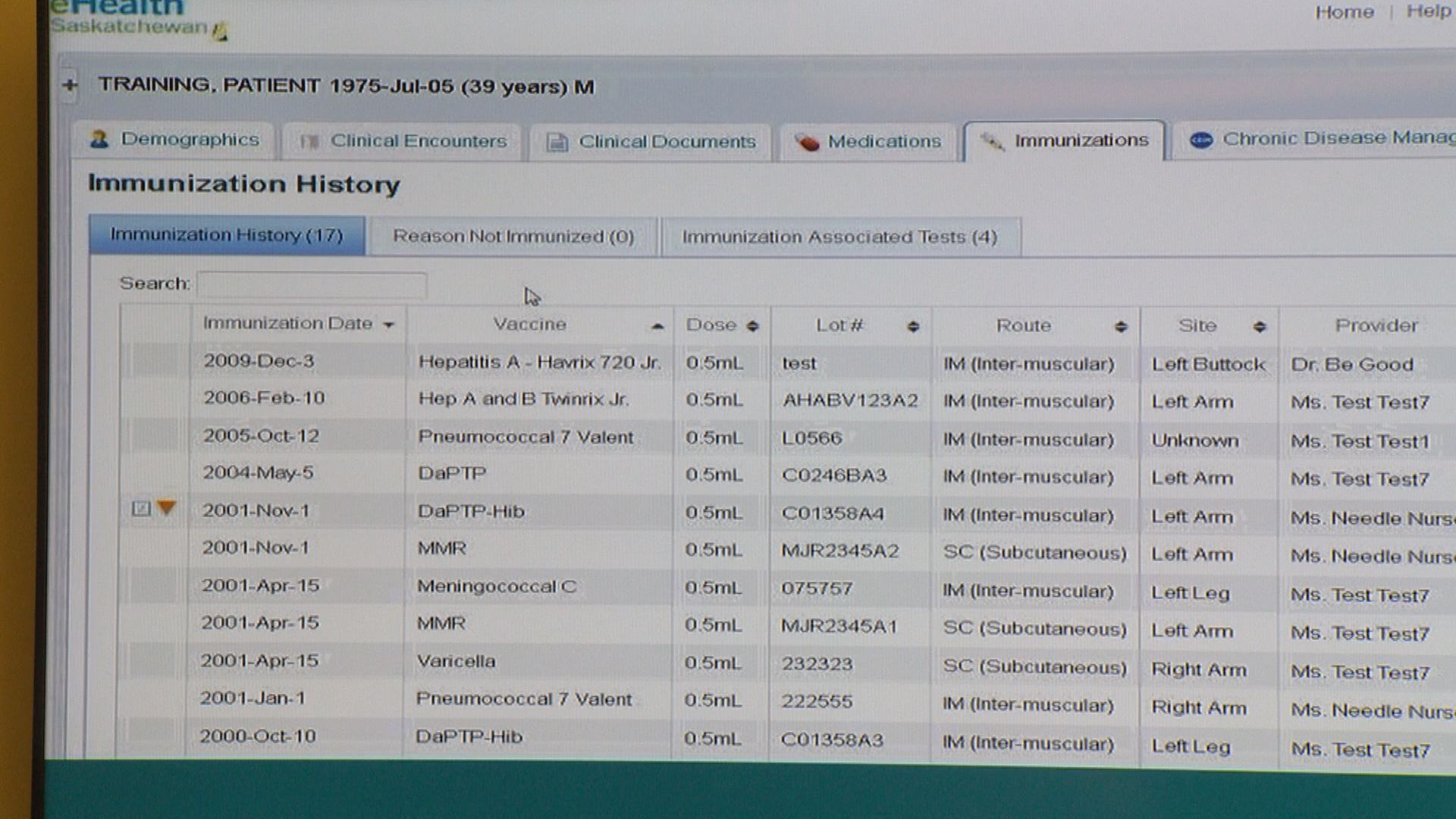Sort the Route column arrows

point(1120,327)
